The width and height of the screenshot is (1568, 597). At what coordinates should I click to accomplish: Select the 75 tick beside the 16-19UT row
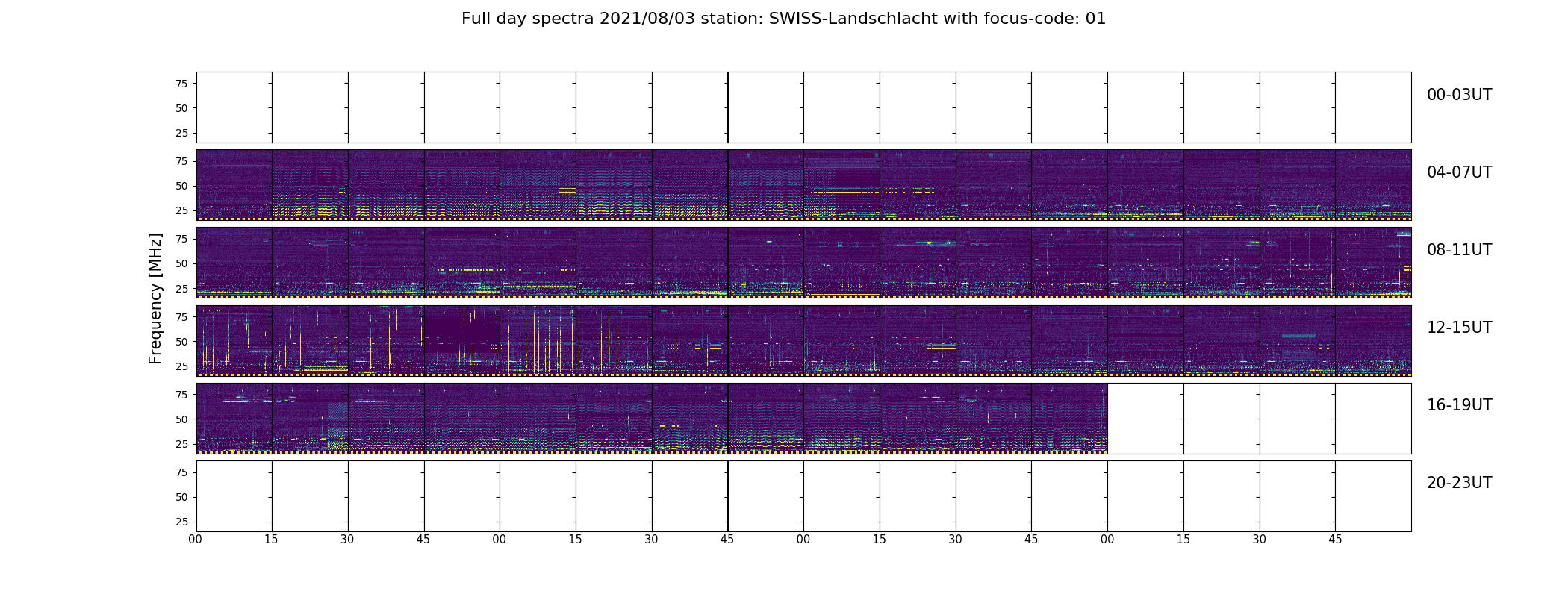pyautogui.click(x=181, y=395)
